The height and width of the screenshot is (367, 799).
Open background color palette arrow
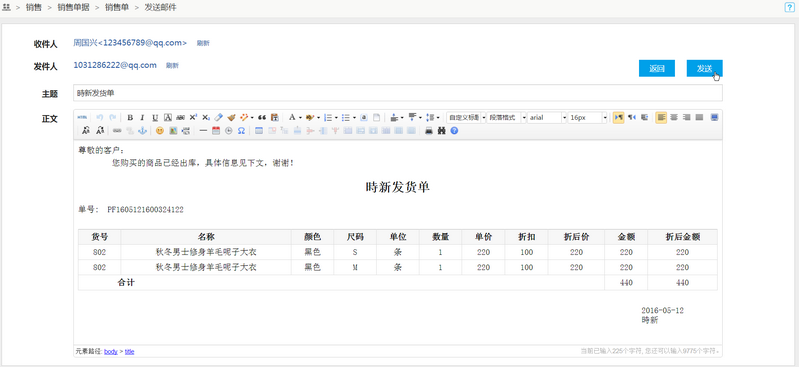click(318, 117)
